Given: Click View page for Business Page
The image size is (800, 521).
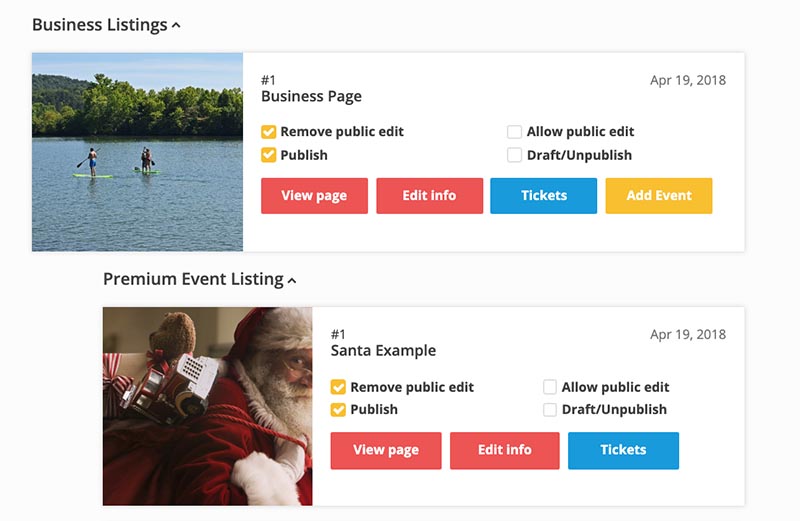Looking at the screenshot, I should [314, 195].
